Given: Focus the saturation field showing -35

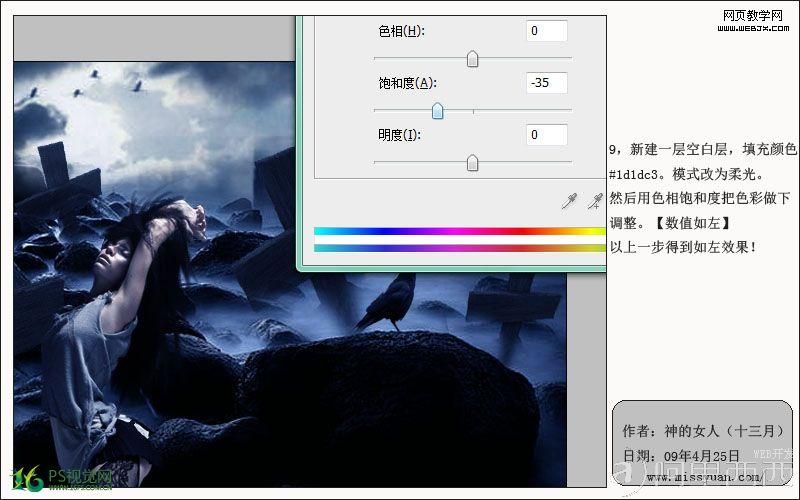Looking at the screenshot, I should coord(546,83).
